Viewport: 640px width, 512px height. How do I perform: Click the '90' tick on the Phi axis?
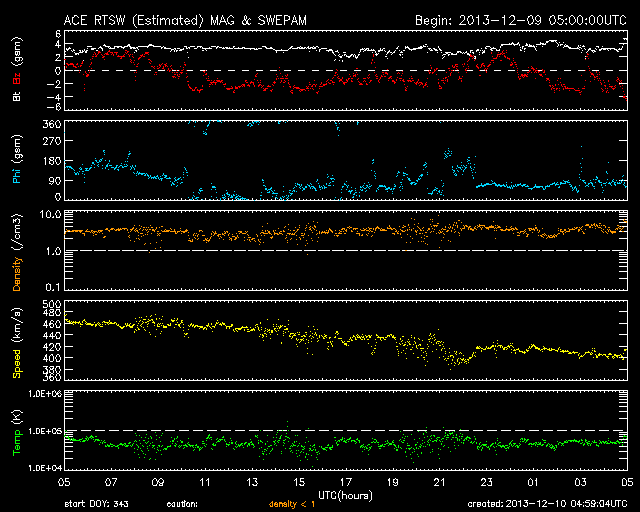pyautogui.click(x=55, y=181)
